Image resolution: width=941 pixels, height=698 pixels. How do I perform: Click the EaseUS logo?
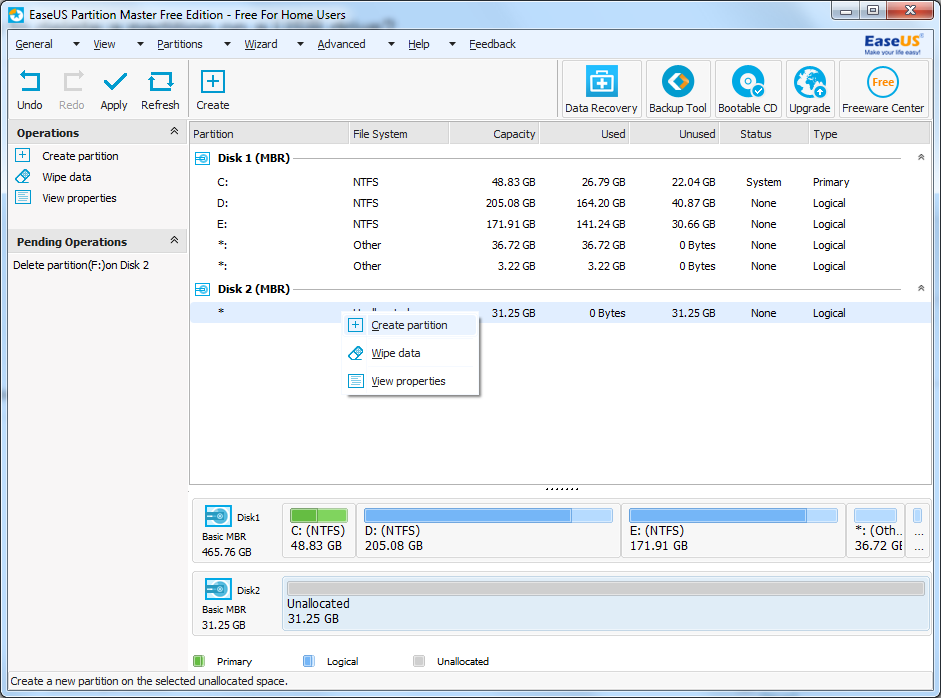pyautogui.click(x=892, y=44)
